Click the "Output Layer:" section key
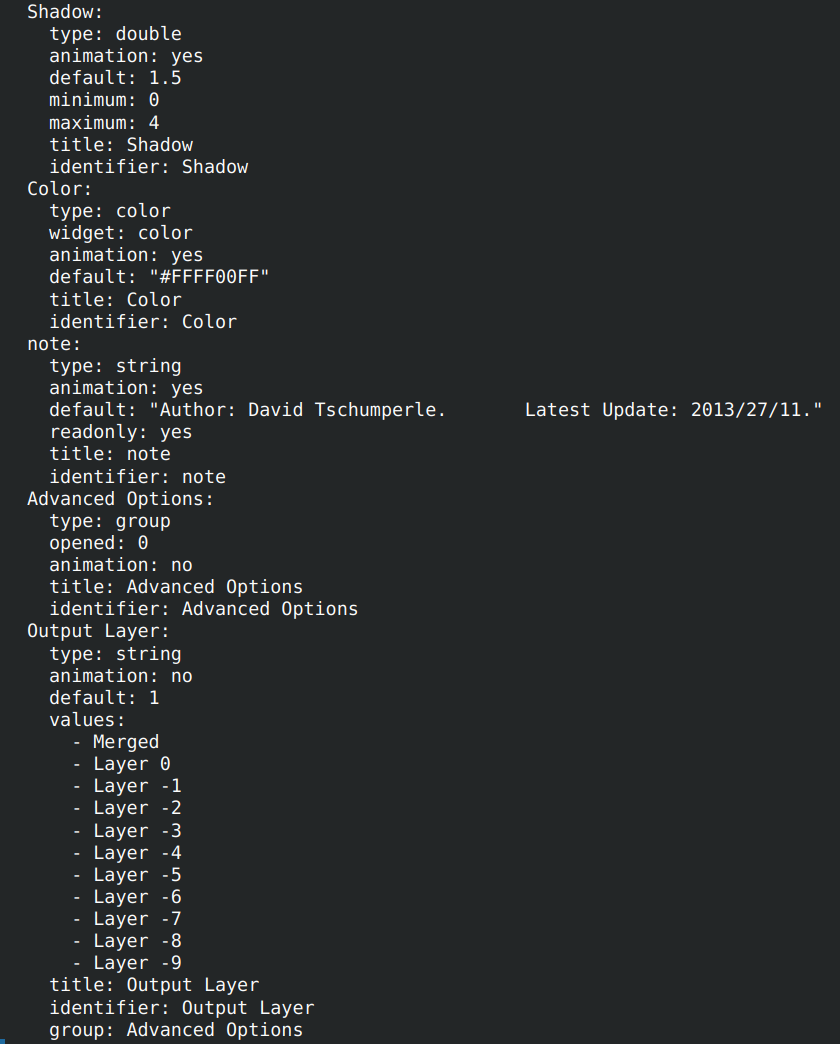 coord(99,631)
